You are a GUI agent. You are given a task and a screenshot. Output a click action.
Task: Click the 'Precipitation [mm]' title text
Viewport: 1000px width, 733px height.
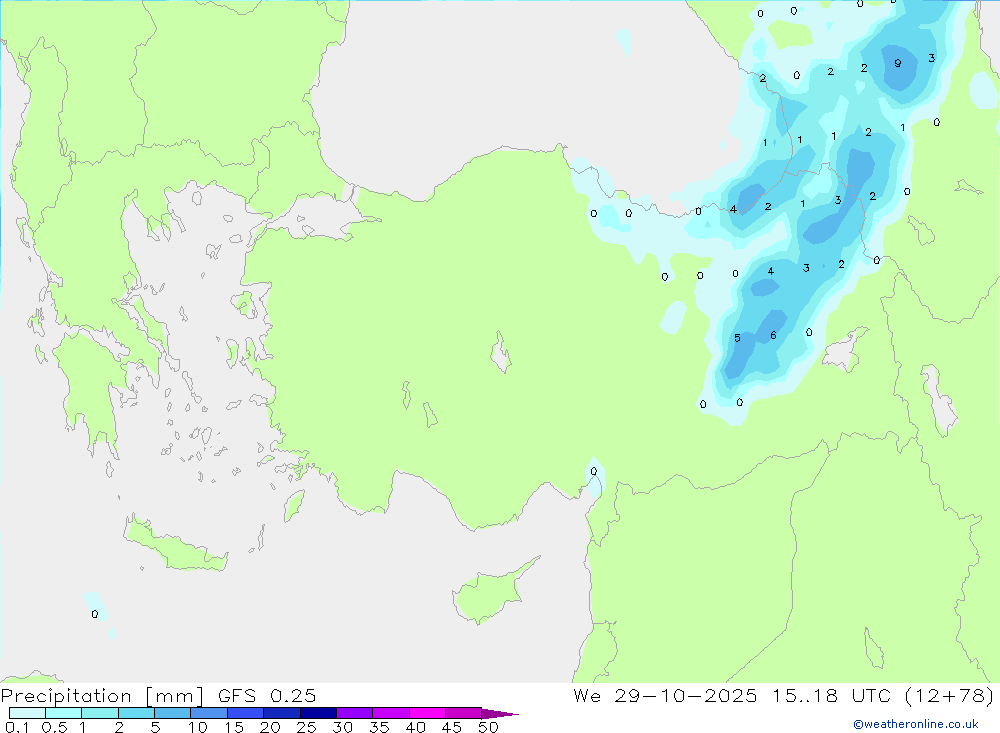point(102,696)
